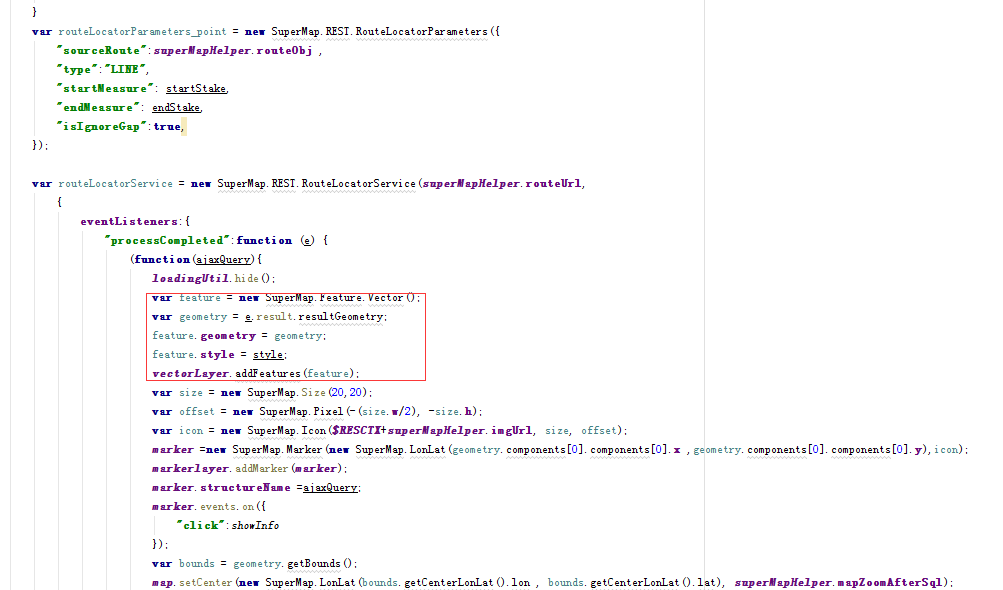This screenshot has width=1003, height=590.
Task: Click the bounds variable in var bounds
Action: [x=196, y=564]
